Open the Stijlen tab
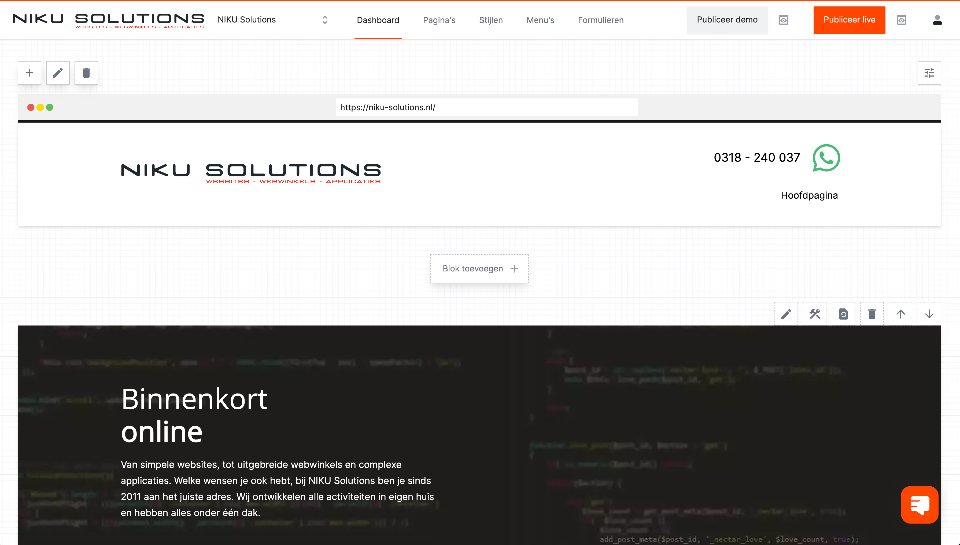The width and height of the screenshot is (960, 545). tap(491, 20)
